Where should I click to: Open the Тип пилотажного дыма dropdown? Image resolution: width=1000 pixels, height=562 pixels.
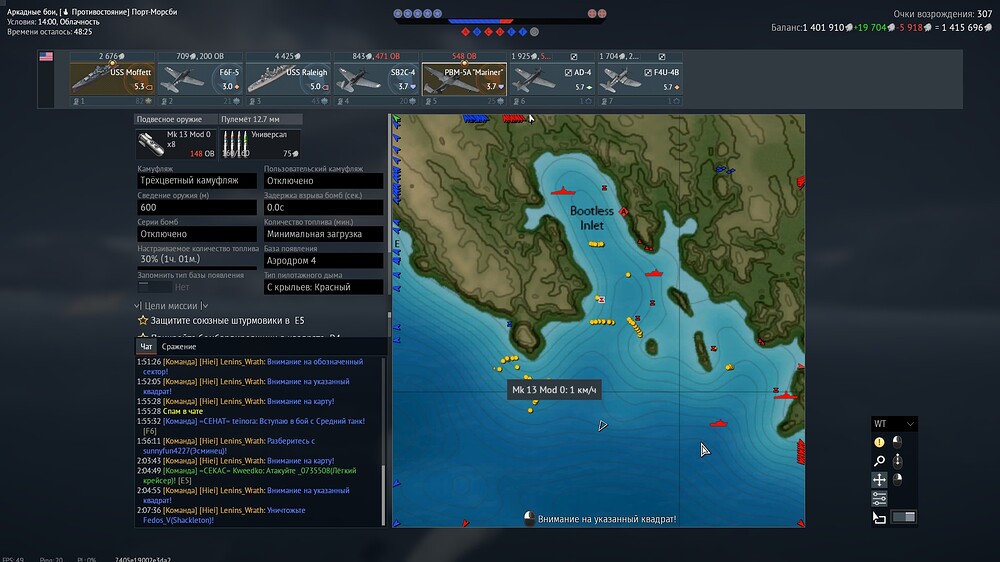coord(323,287)
